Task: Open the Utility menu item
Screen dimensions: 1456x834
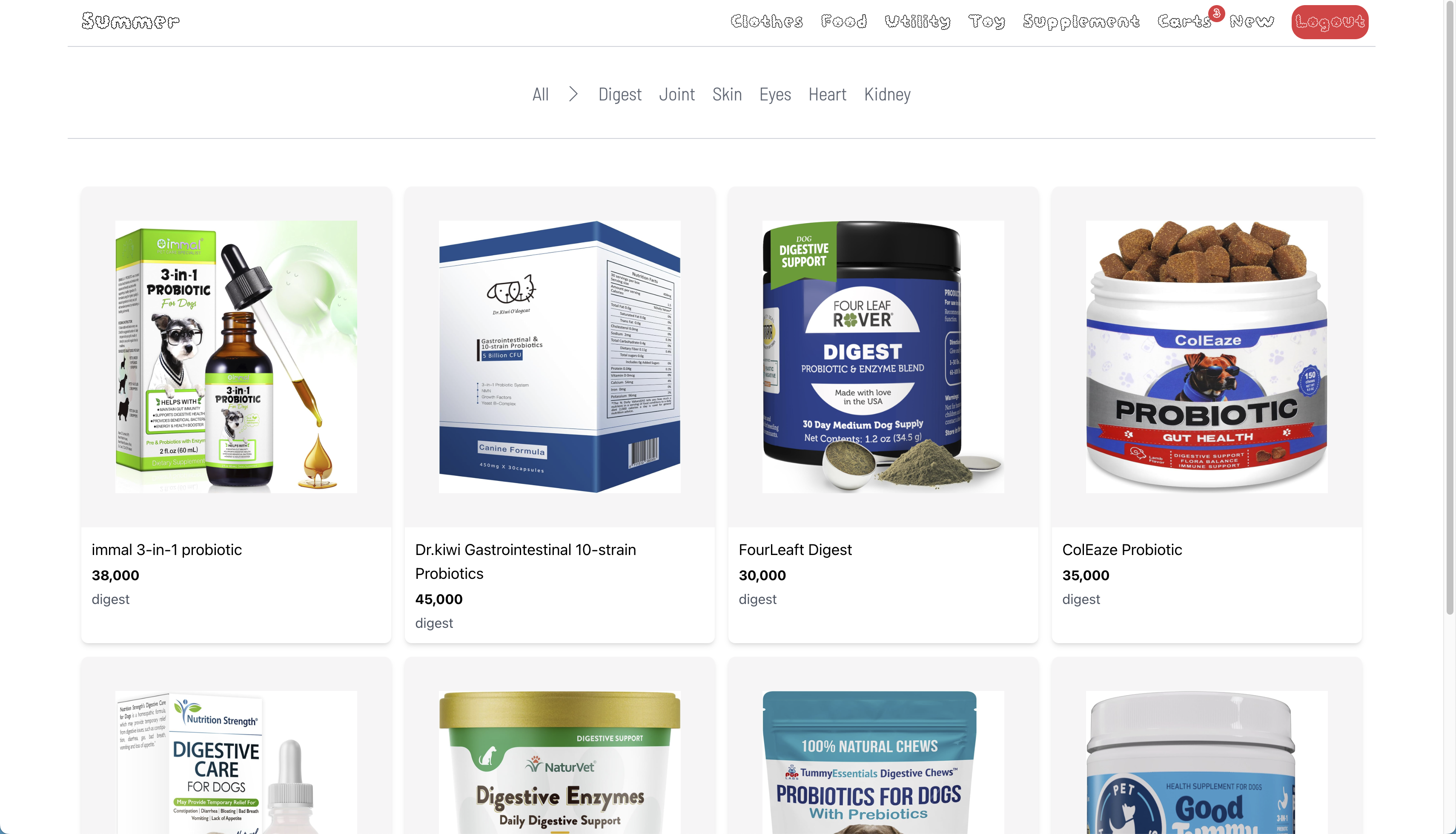Action: [x=917, y=22]
